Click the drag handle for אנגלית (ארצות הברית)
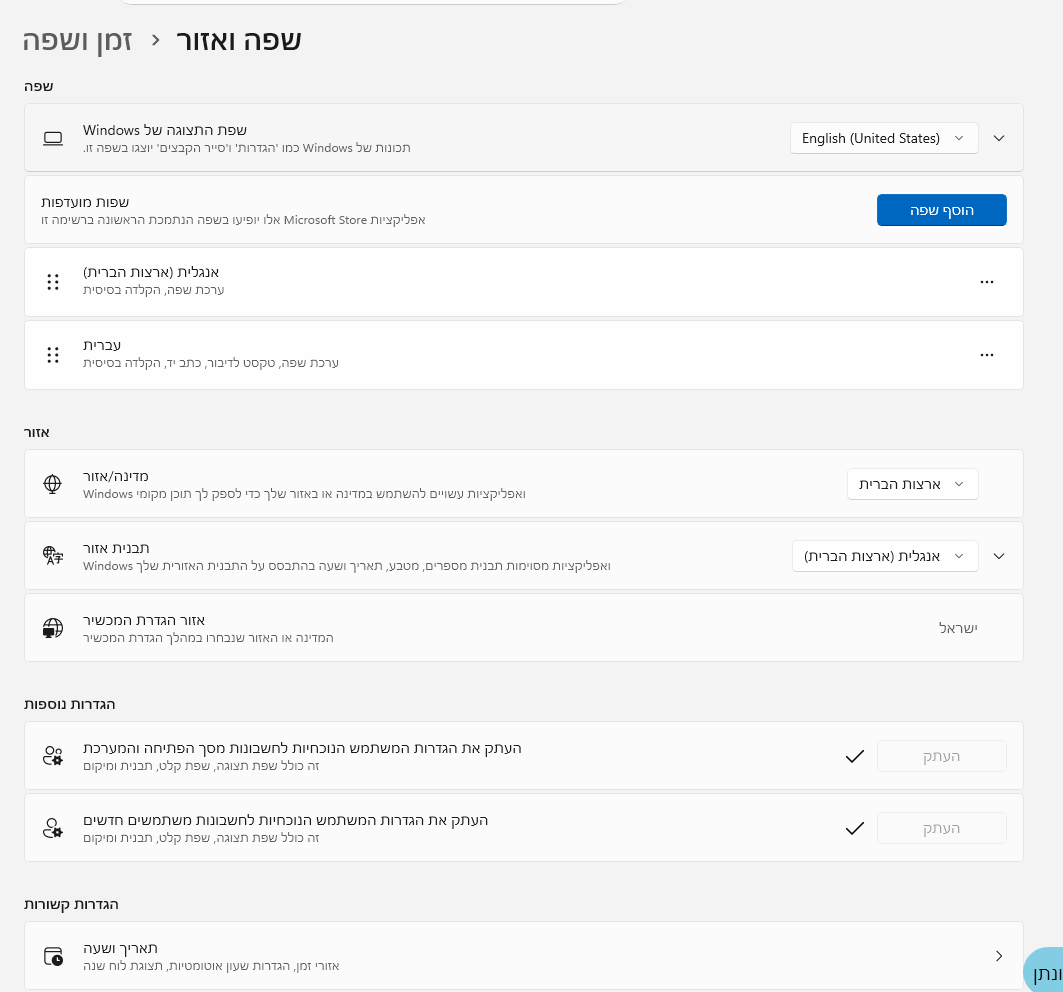This screenshot has width=1063, height=992. click(x=53, y=282)
